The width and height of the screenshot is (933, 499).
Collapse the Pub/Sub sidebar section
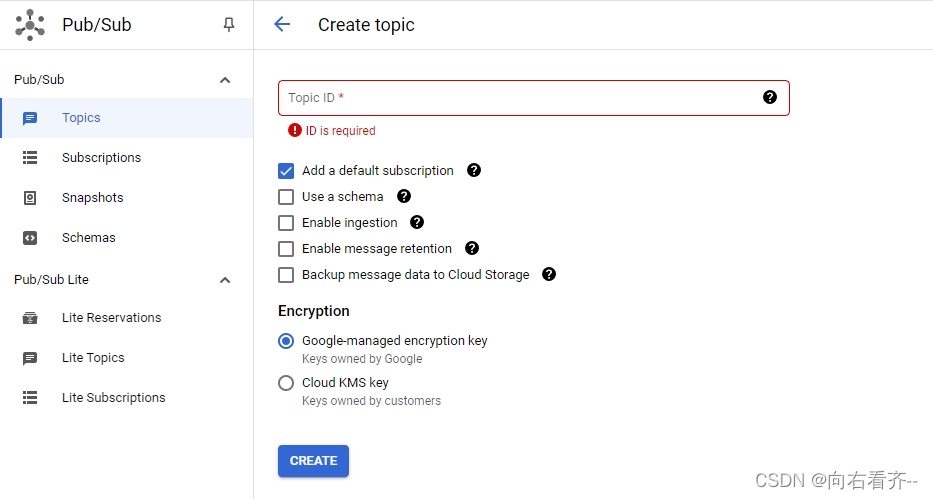225,80
